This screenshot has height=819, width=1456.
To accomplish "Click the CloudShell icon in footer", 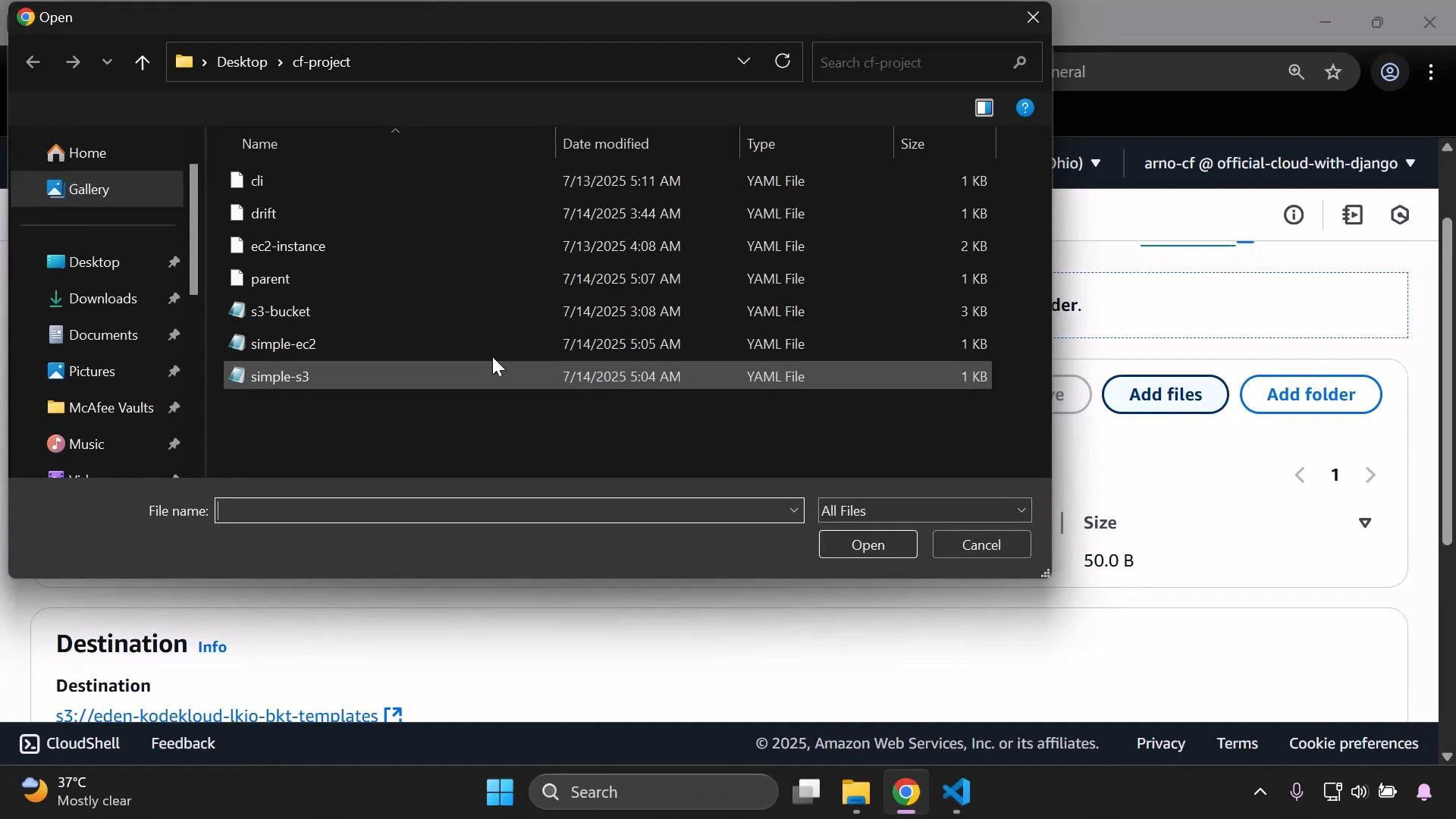I will click(30, 744).
